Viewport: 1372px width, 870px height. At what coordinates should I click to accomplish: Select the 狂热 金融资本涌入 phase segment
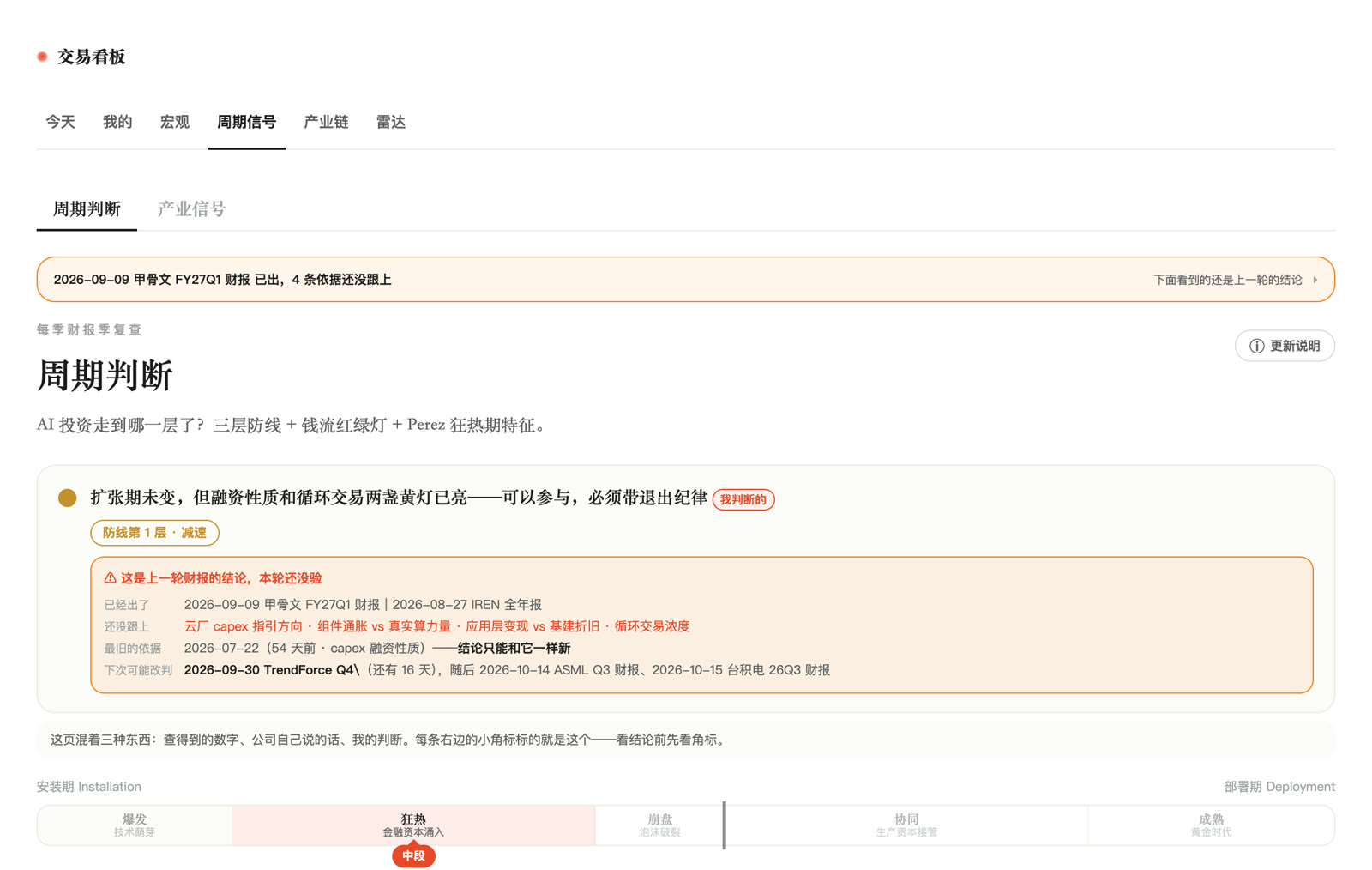tap(413, 825)
